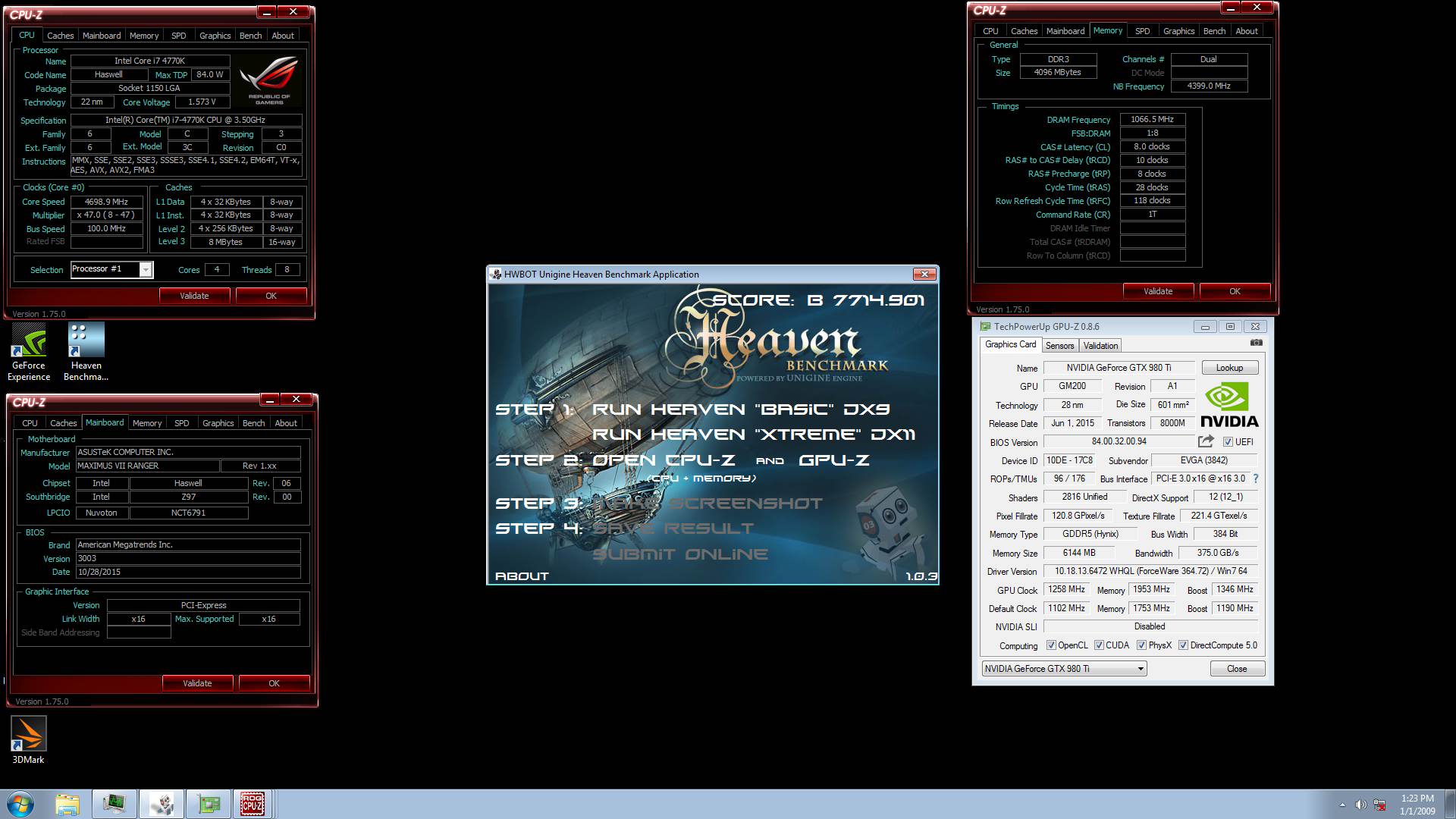The height and width of the screenshot is (819, 1456).
Task: Click OK in CPU tab window
Action: [x=271, y=296]
